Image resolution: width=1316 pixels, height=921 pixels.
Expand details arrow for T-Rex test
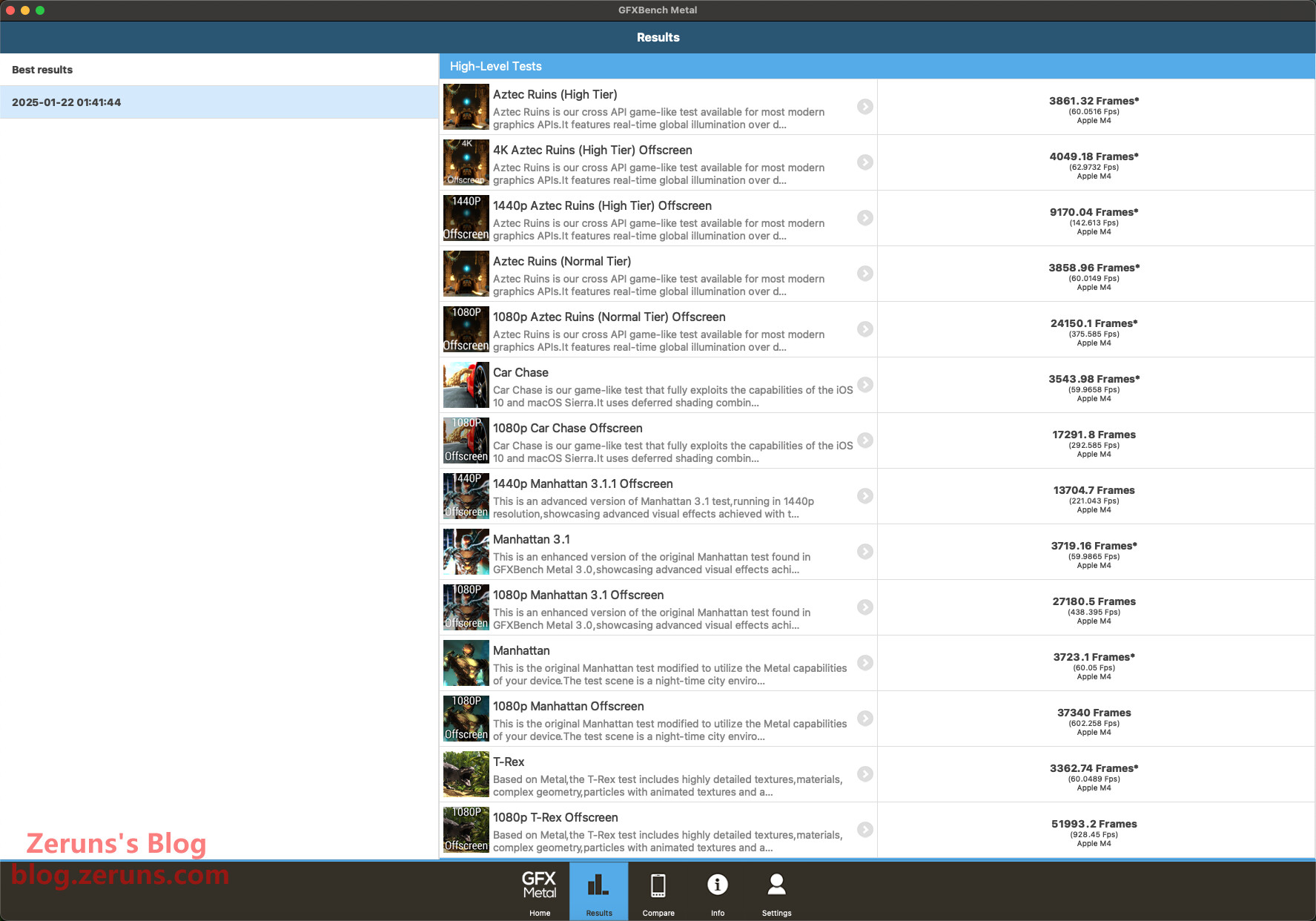click(864, 774)
